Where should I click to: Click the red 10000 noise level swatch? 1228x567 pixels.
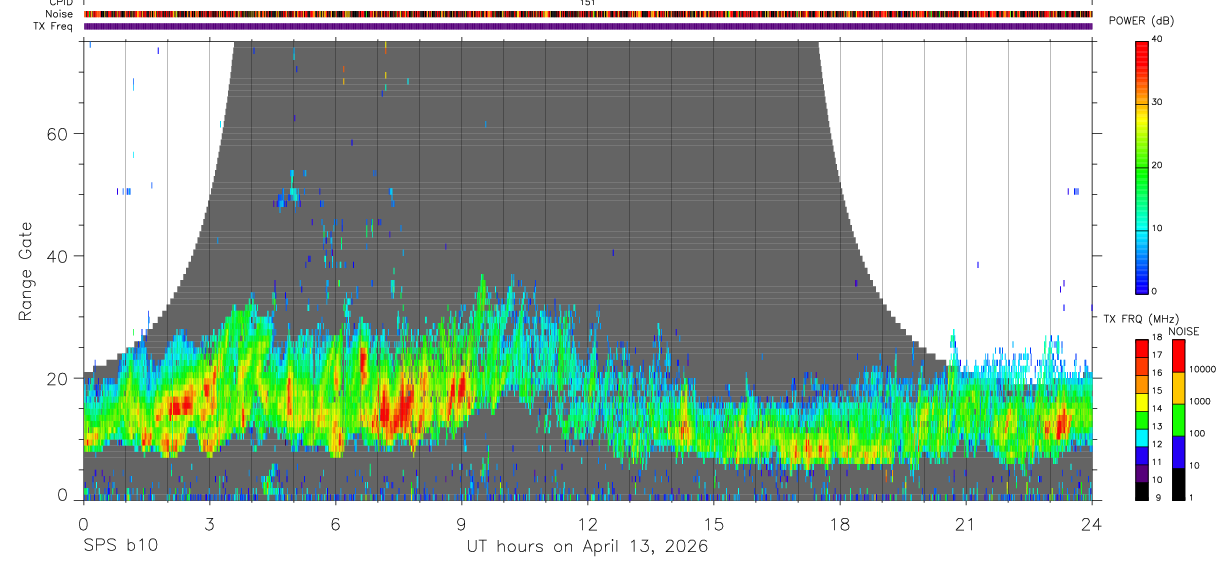point(1178,355)
